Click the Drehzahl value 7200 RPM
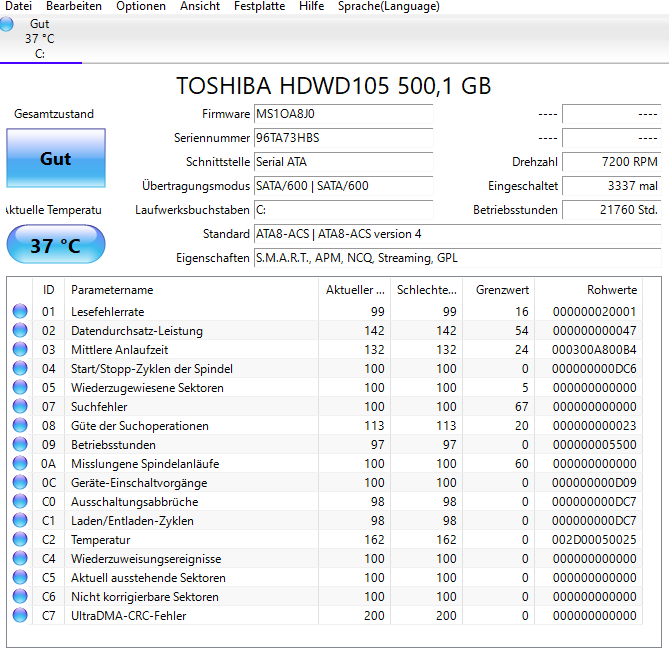 point(611,162)
